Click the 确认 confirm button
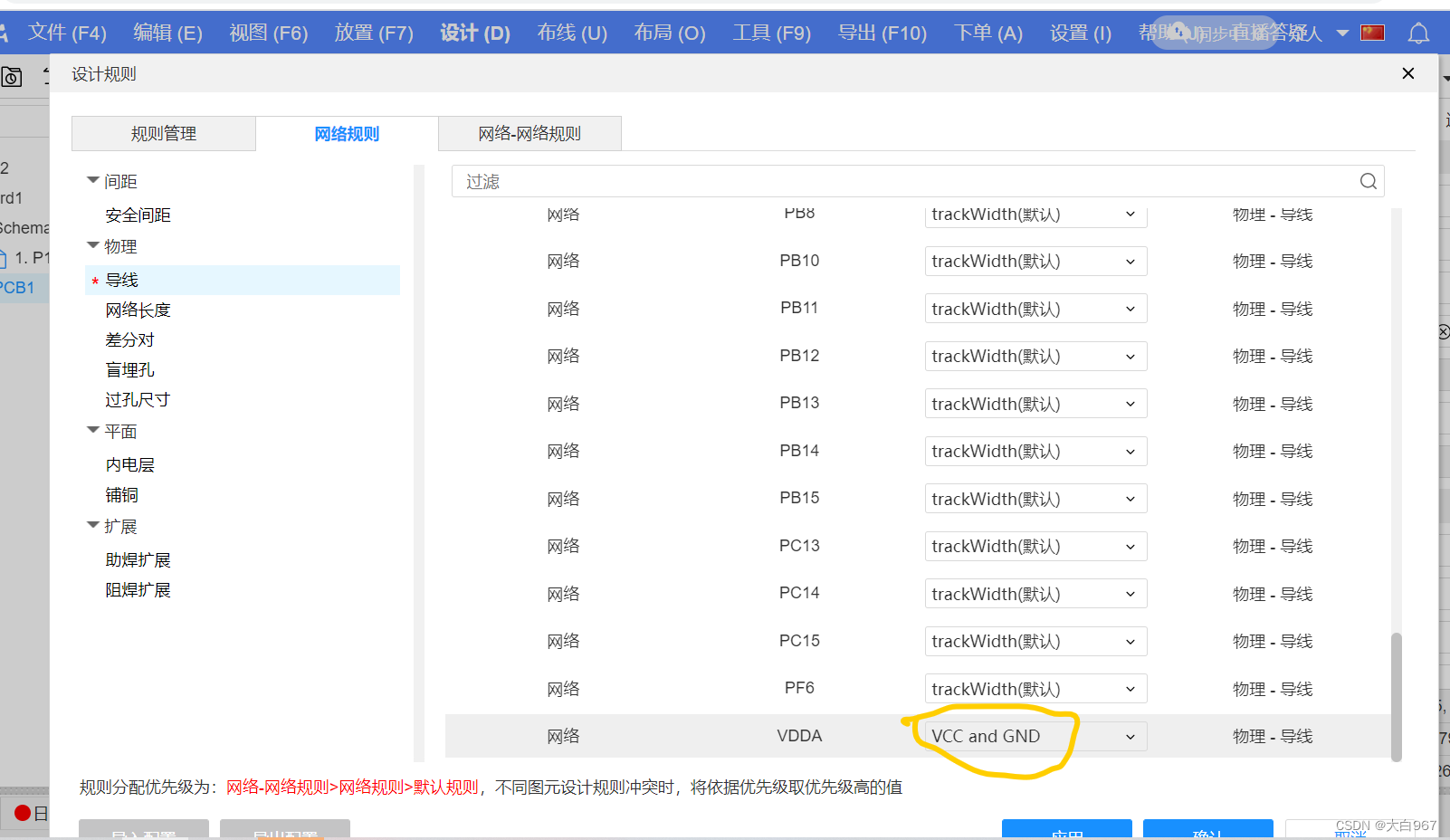1450x840 pixels. tap(1207, 833)
